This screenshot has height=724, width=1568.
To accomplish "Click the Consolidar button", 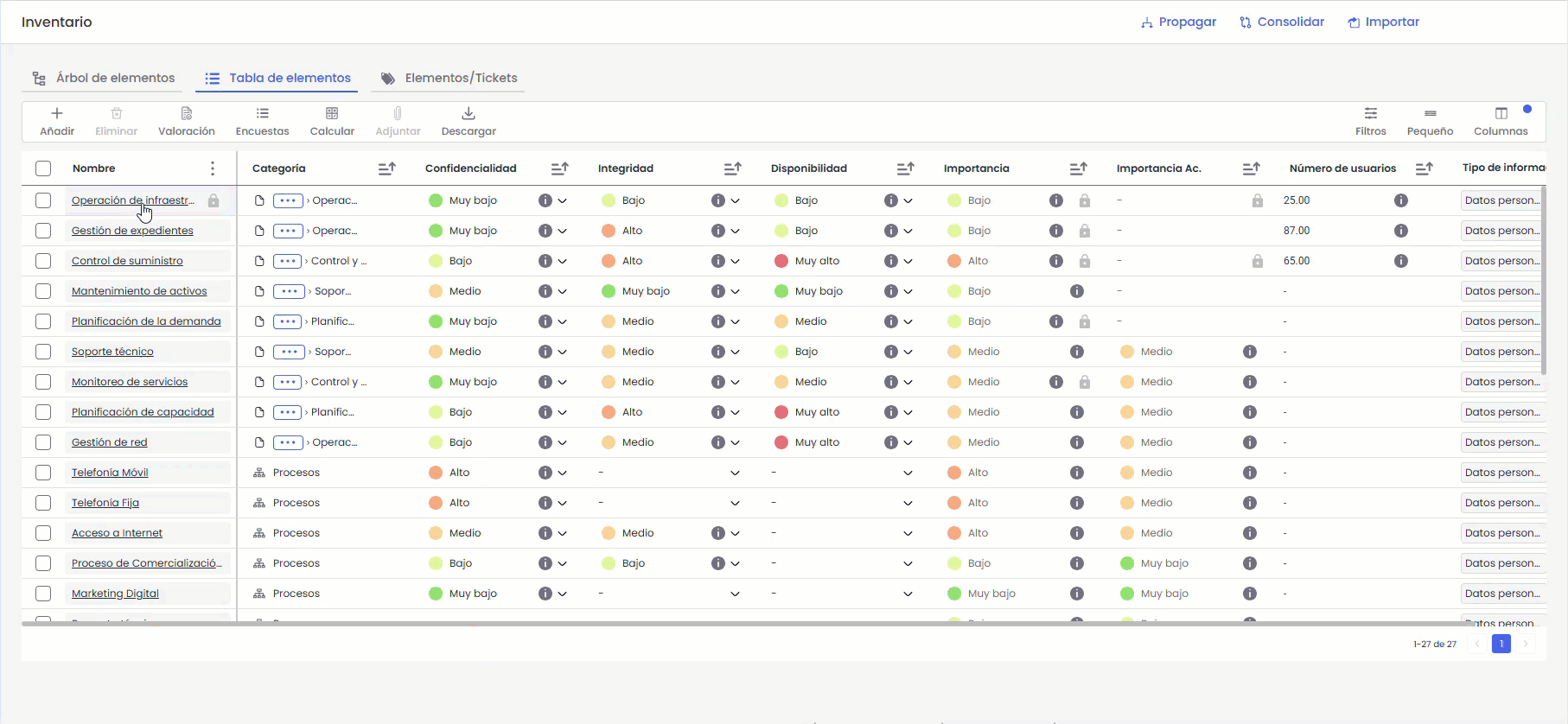I will point(1281,22).
